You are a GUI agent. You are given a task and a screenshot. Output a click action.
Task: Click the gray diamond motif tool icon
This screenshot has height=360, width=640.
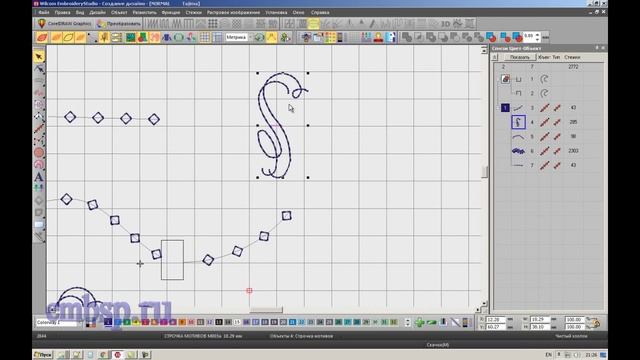pyautogui.click(x=39, y=200)
